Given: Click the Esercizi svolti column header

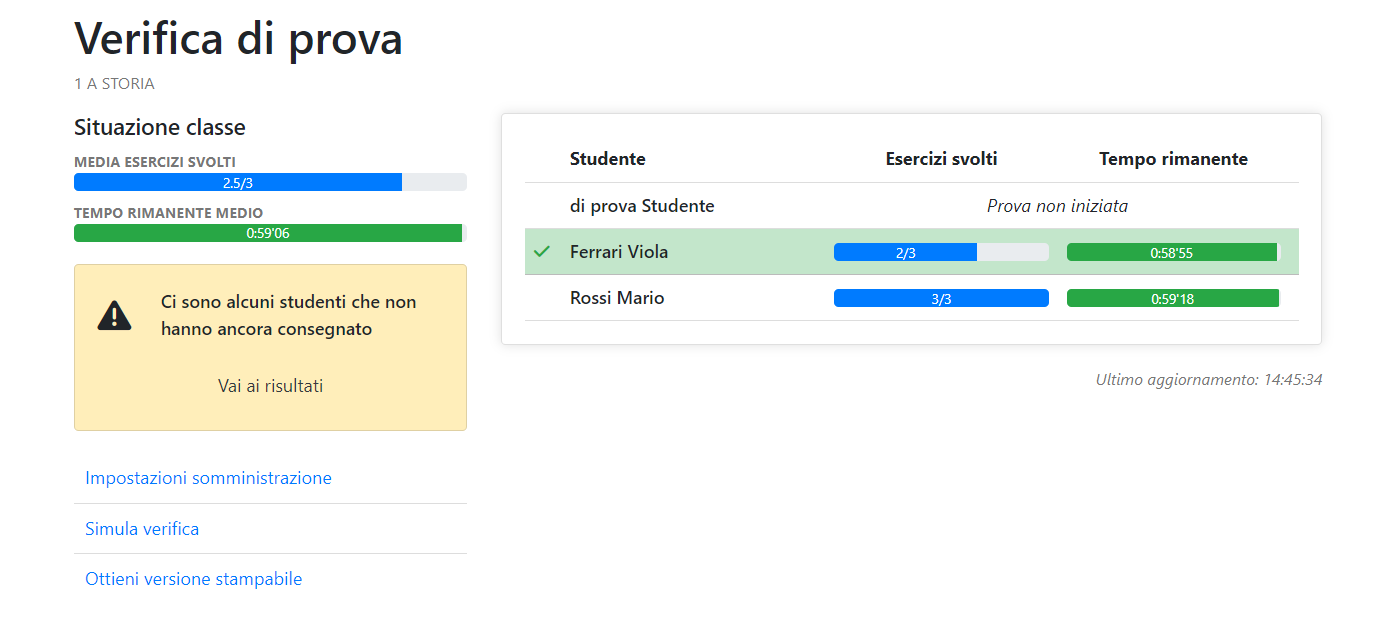Looking at the screenshot, I should [x=941, y=159].
